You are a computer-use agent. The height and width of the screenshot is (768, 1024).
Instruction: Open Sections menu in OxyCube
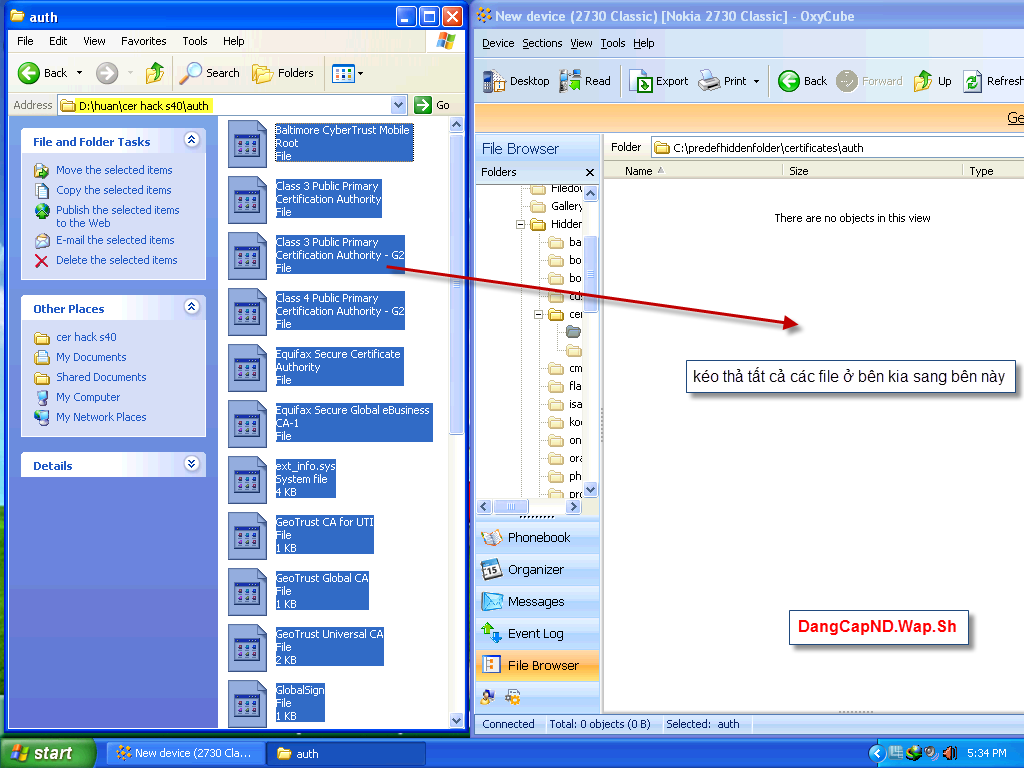point(542,43)
